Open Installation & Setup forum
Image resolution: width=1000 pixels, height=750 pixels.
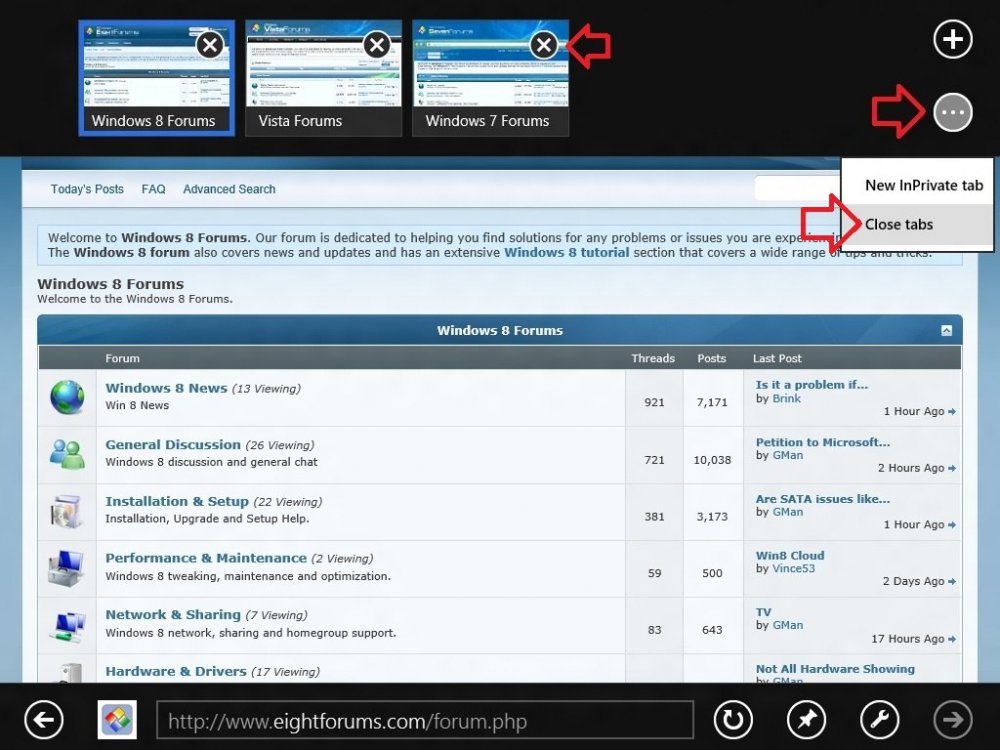click(x=177, y=501)
